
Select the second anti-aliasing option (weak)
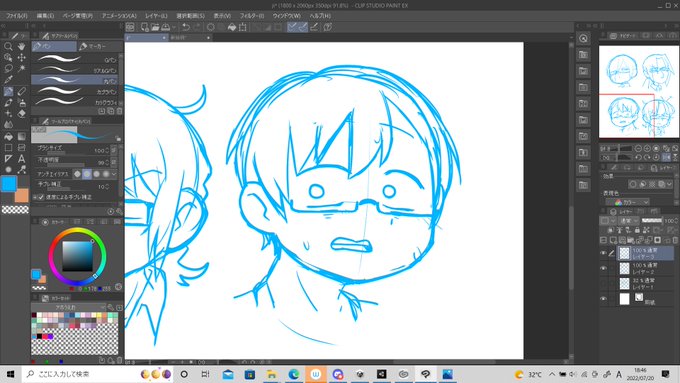tap(87, 174)
